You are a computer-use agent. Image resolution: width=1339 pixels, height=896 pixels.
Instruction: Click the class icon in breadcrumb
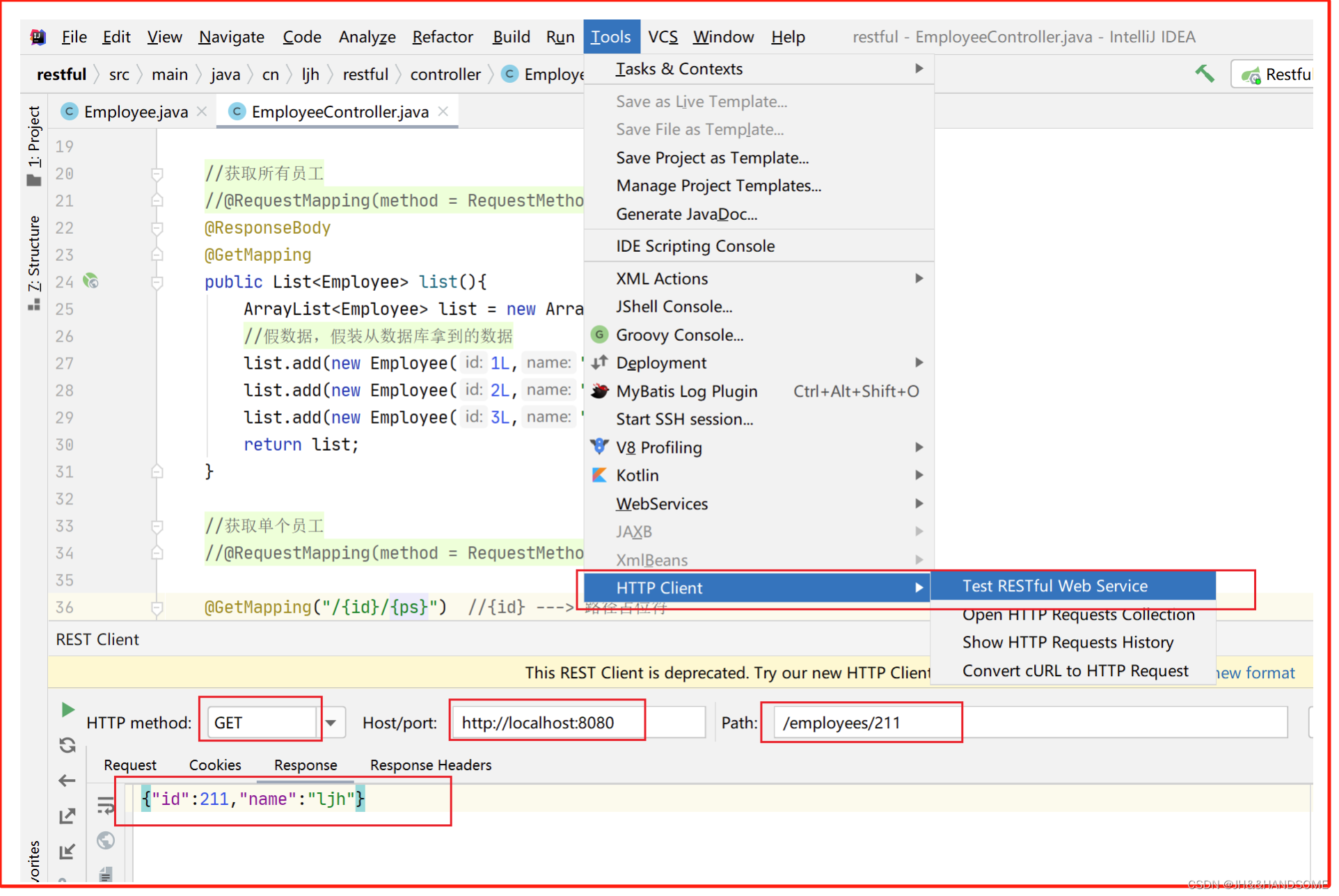[x=509, y=74]
